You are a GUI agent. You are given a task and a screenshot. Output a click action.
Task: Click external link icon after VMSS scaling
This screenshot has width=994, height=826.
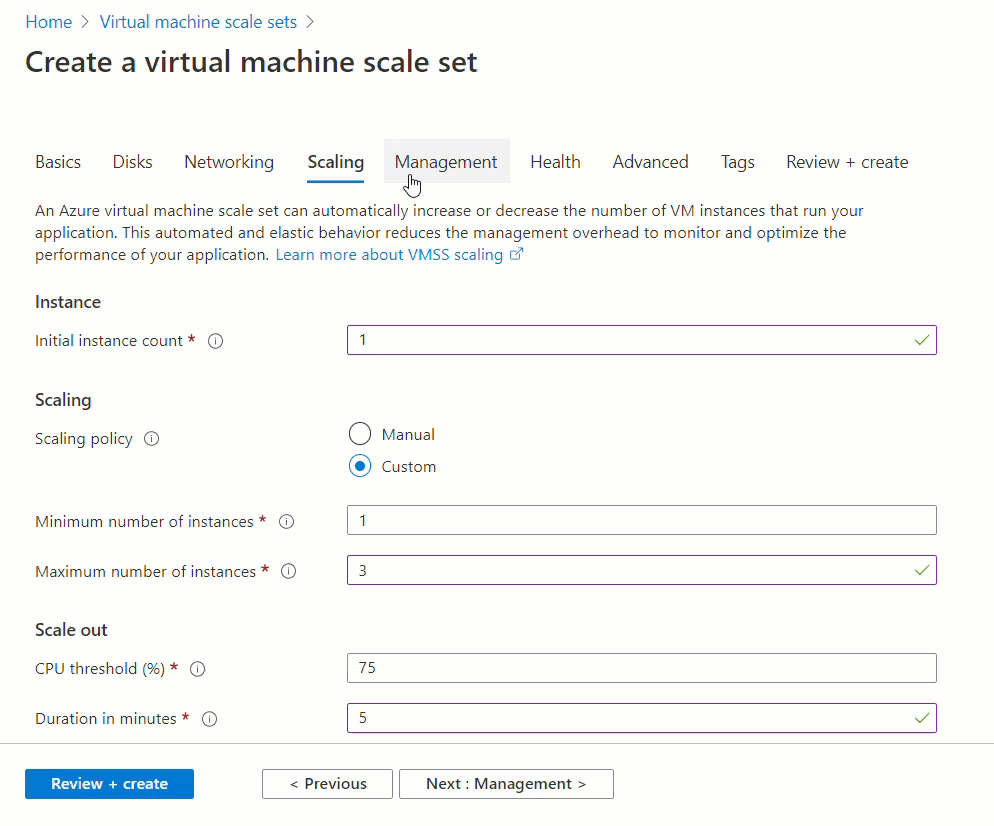(517, 255)
